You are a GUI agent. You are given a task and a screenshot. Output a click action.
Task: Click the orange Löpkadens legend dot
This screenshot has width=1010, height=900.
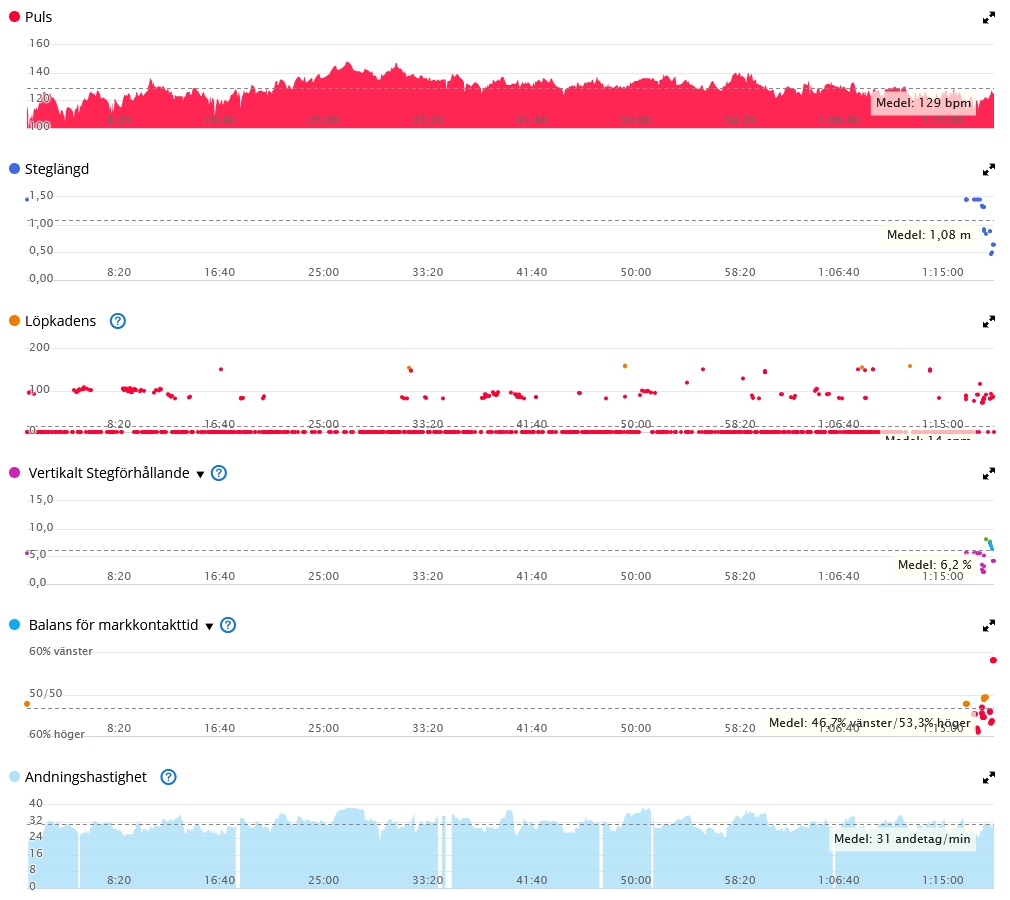coord(14,321)
